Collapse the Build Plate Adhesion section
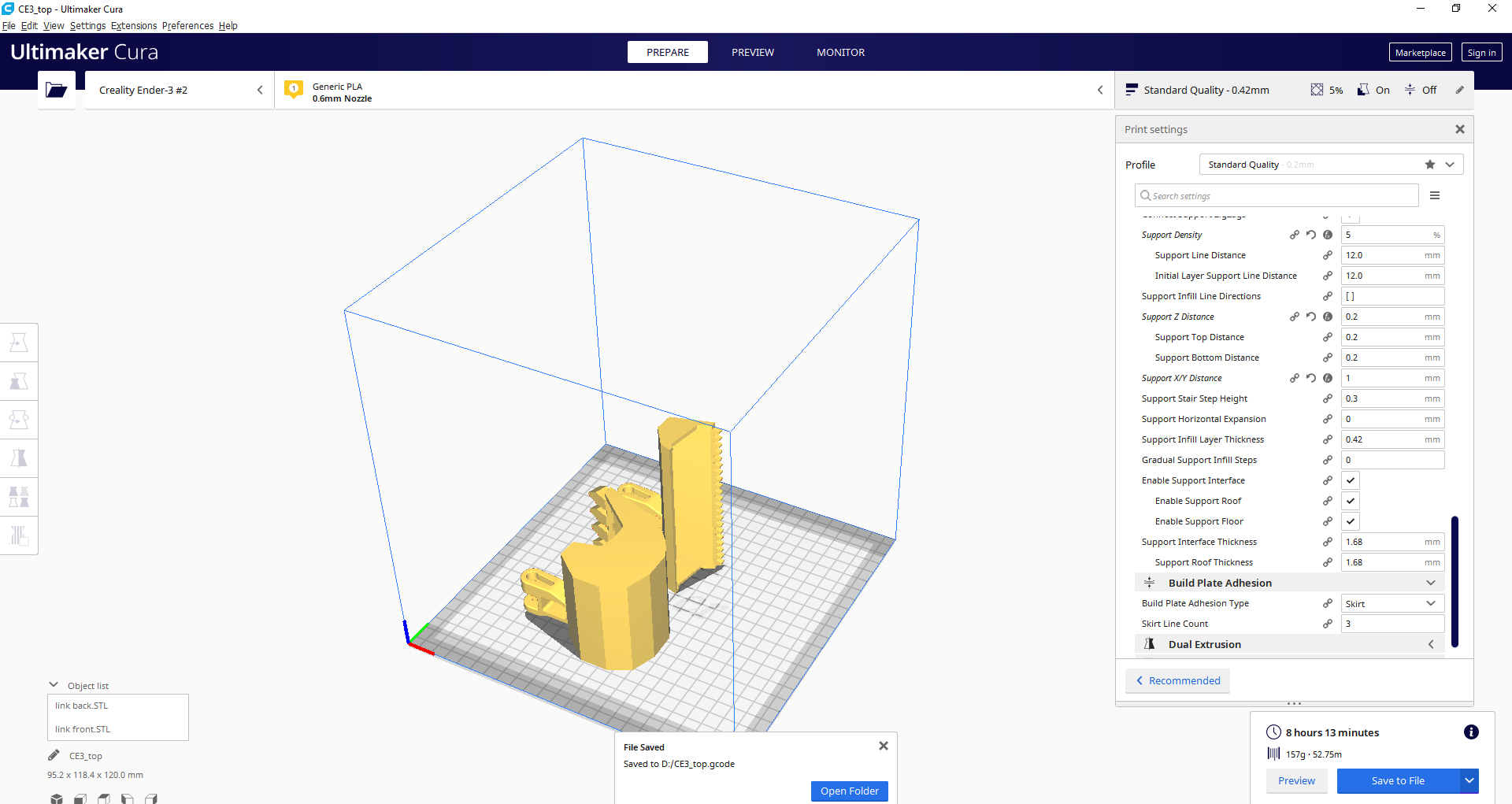 click(x=1430, y=583)
